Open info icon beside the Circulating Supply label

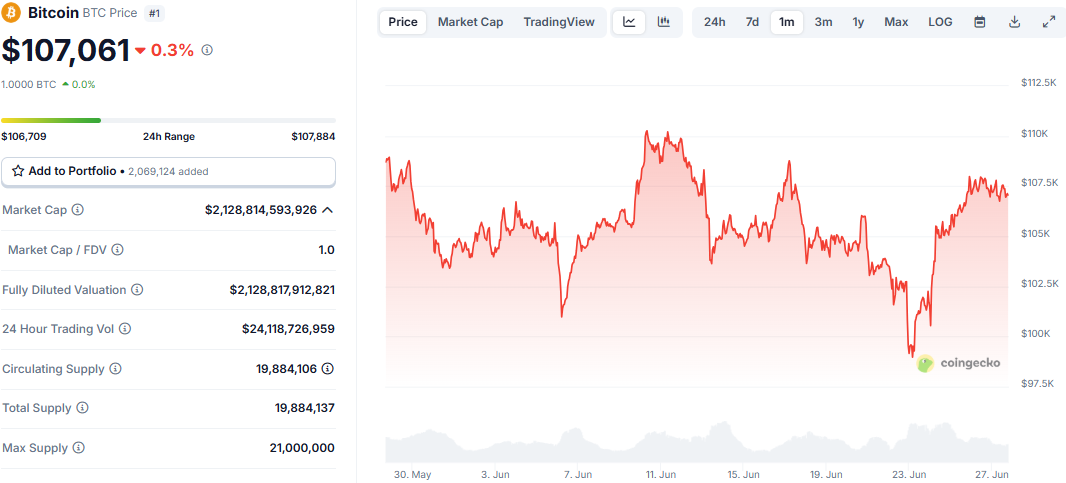[x=116, y=369]
